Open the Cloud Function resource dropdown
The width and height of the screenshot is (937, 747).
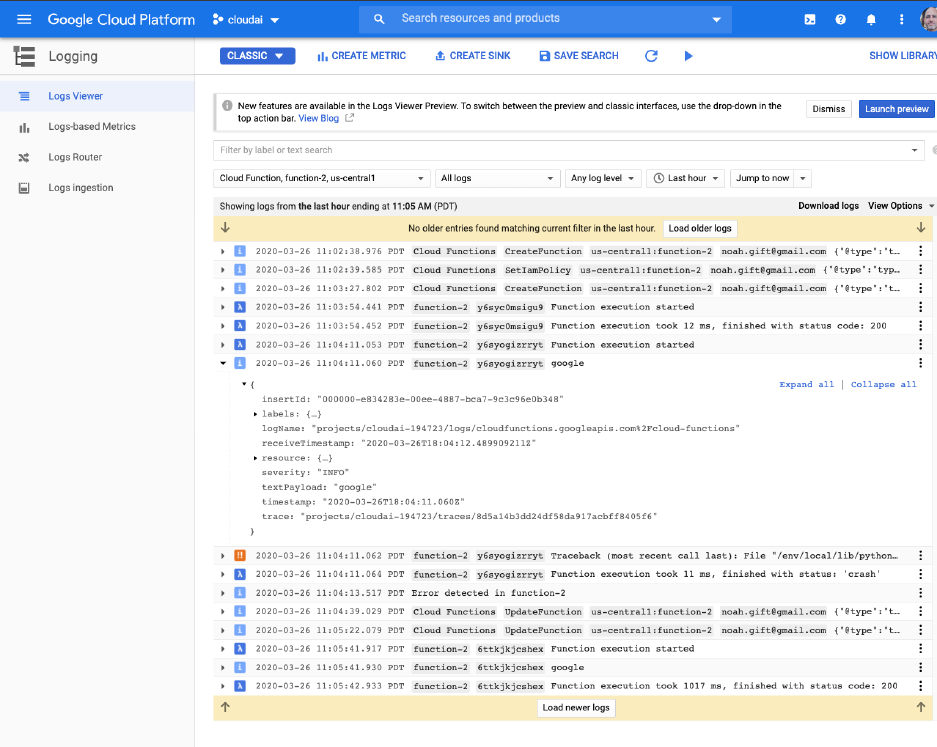321,178
